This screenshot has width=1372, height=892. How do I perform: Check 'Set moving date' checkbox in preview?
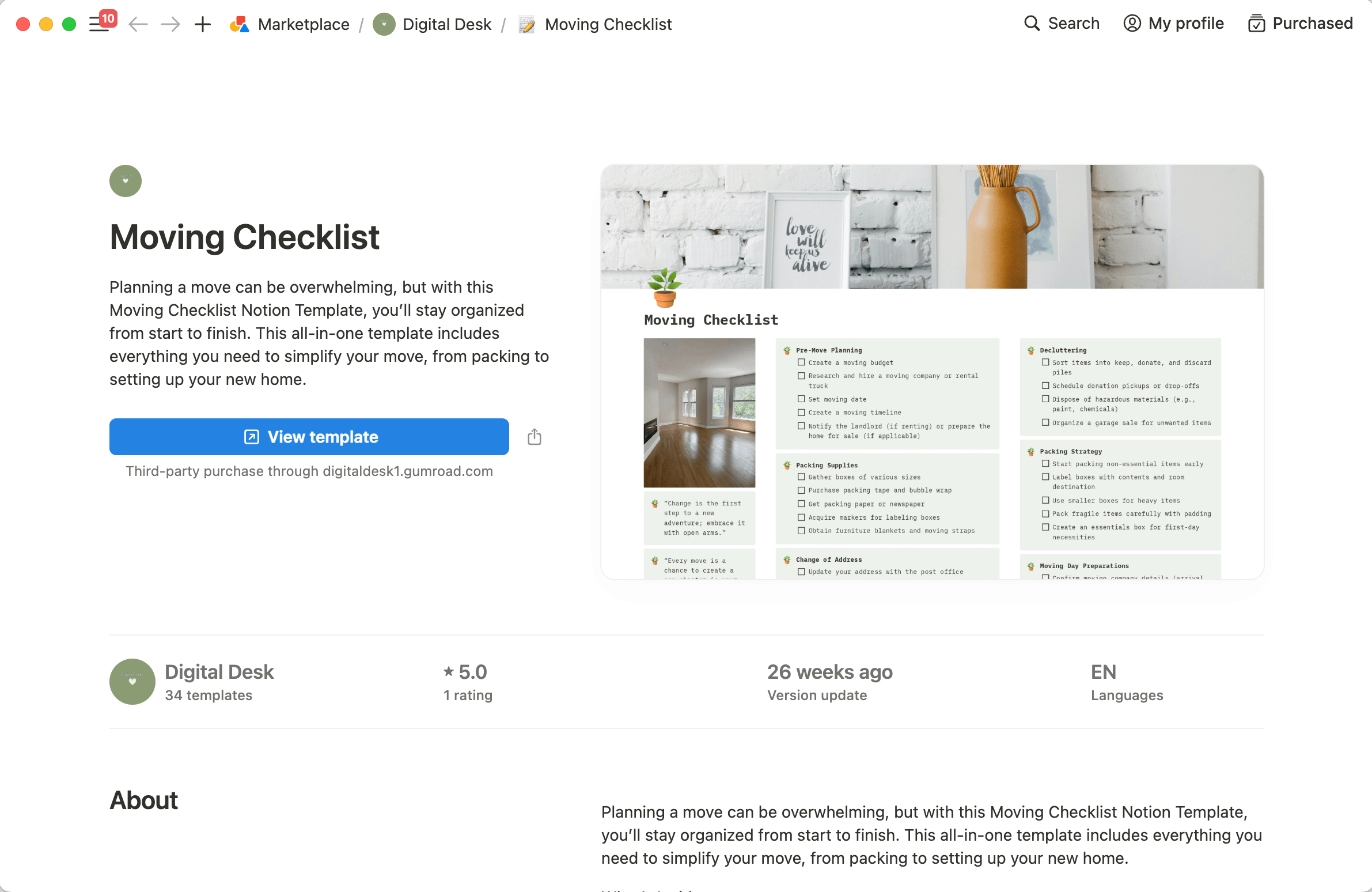[801, 399]
